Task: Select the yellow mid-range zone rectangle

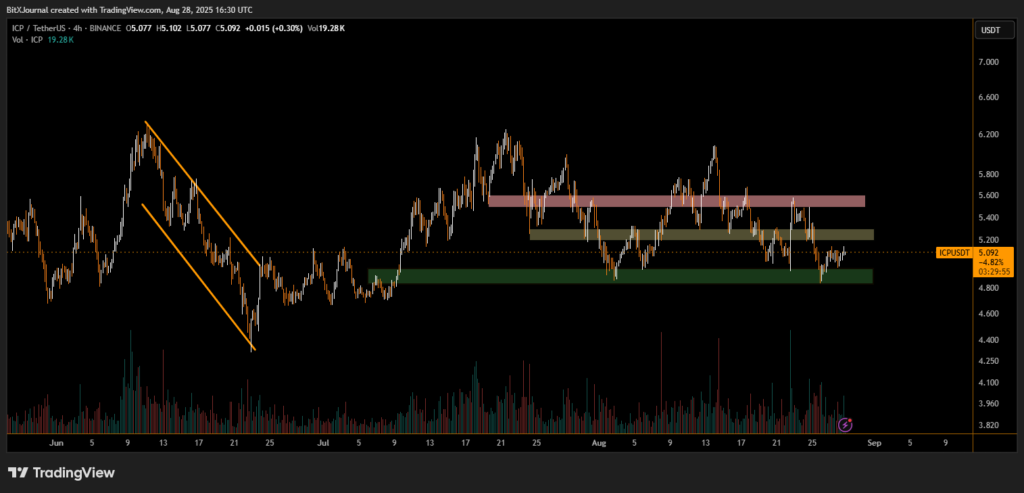Action: pos(700,235)
